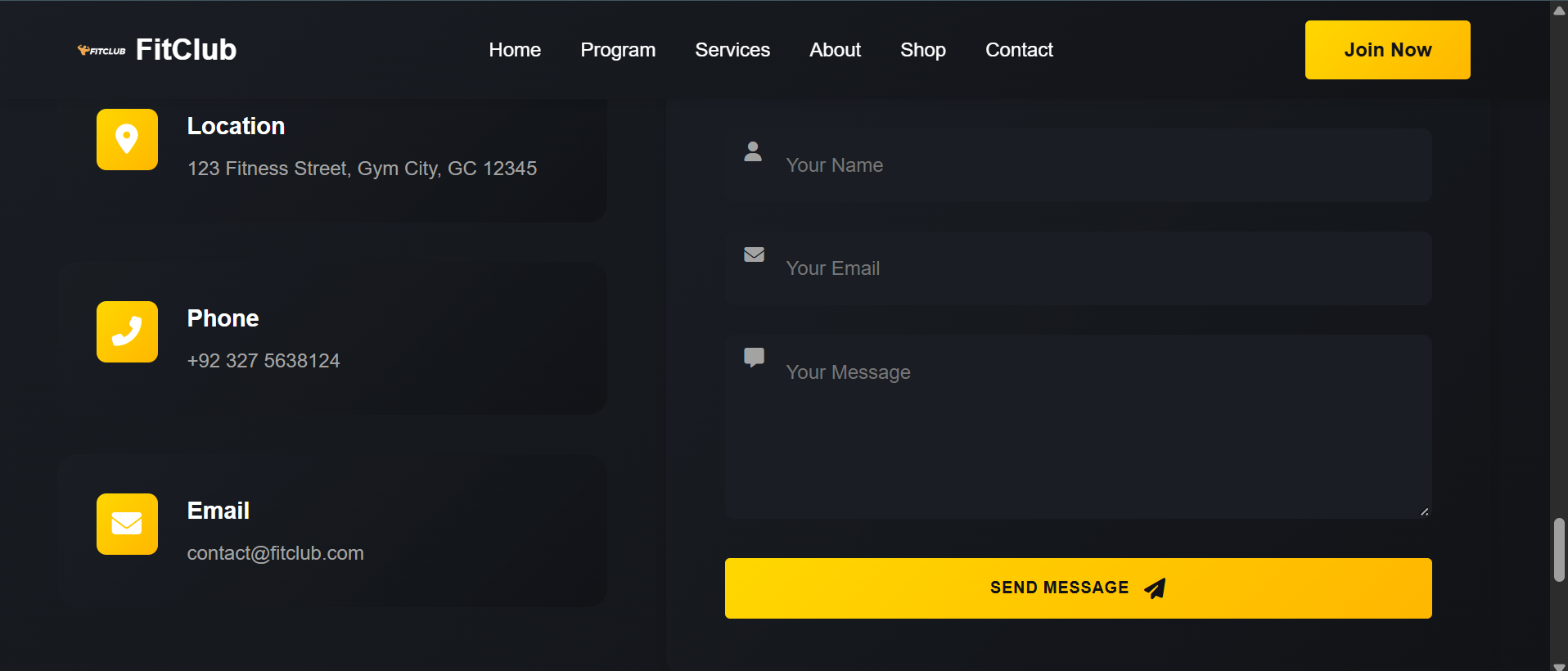Open the Services nav link

click(732, 50)
